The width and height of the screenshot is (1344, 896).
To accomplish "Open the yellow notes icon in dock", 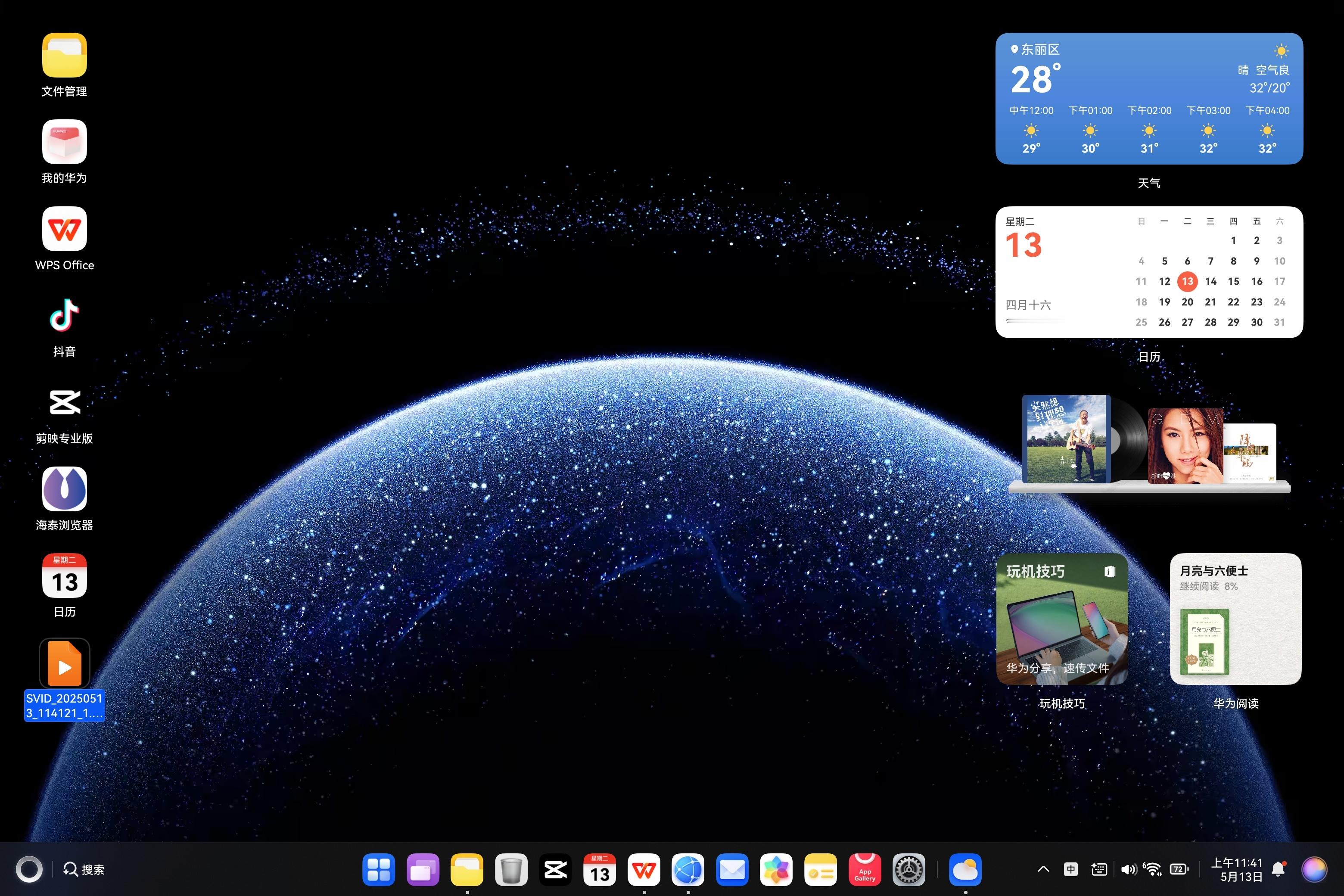I will pyautogui.click(x=821, y=870).
